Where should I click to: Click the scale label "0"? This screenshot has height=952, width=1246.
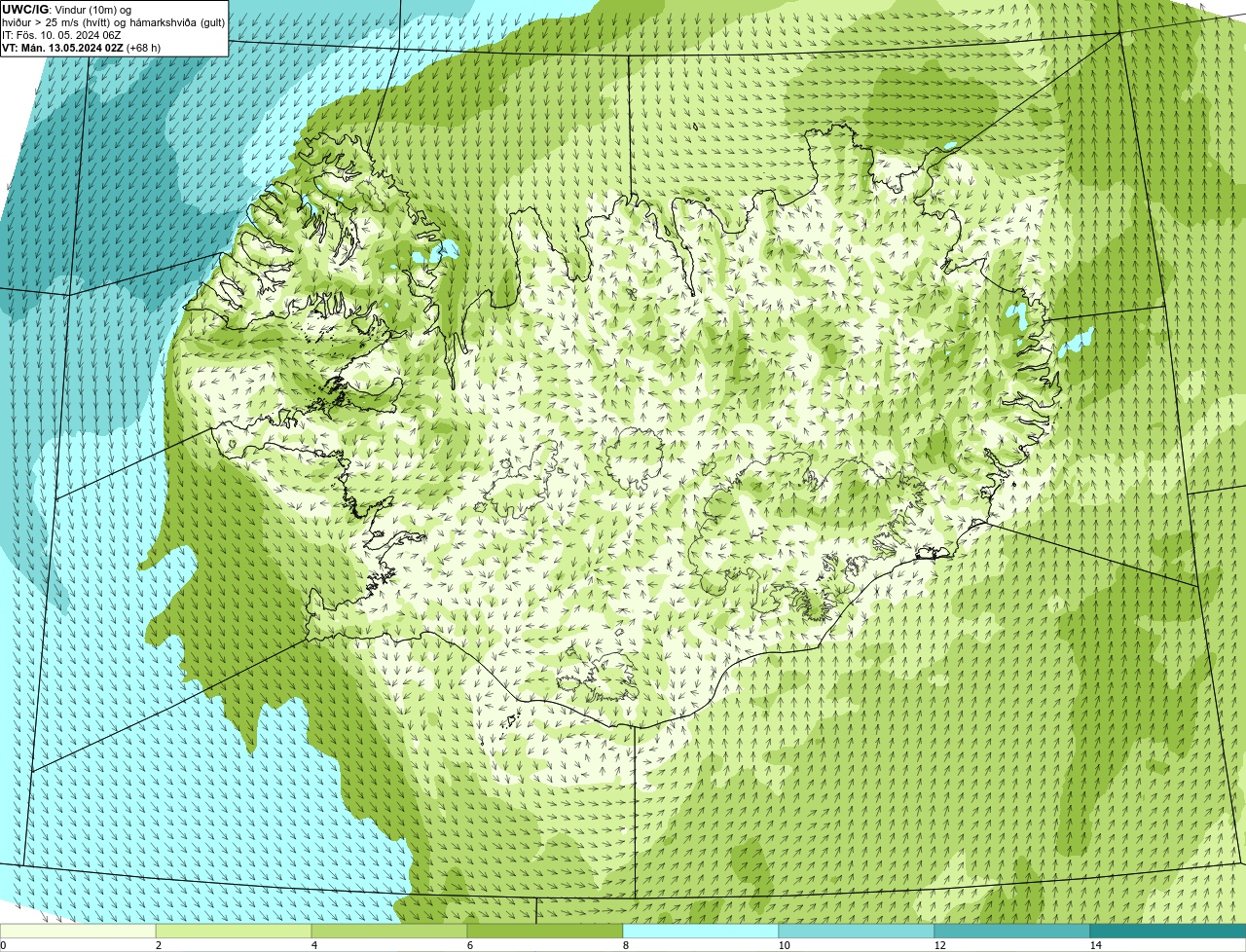[3, 945]
